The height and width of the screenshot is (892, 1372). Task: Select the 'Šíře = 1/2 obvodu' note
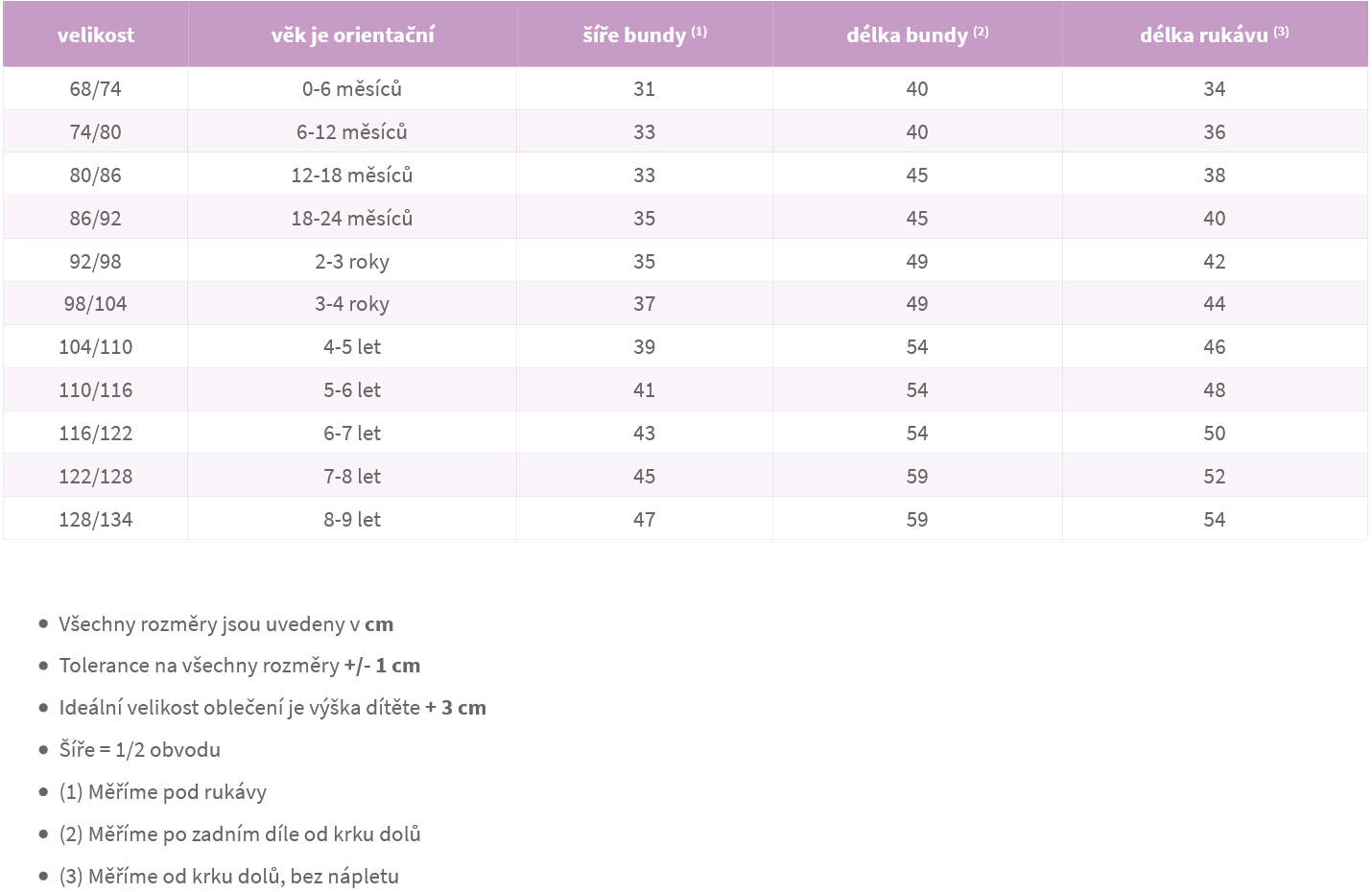pos(140,750)
